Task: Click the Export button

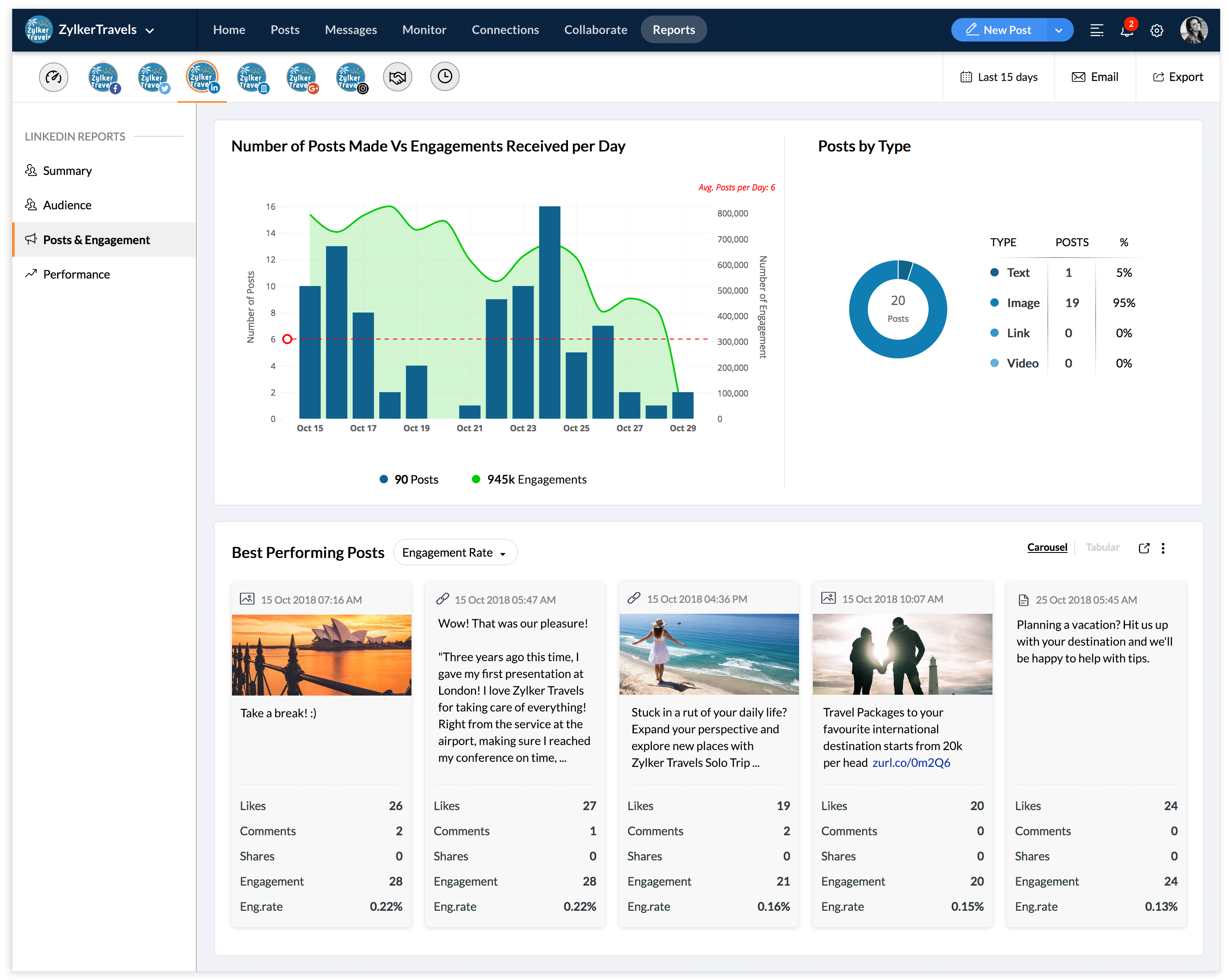Action: tap(1178, 77)
